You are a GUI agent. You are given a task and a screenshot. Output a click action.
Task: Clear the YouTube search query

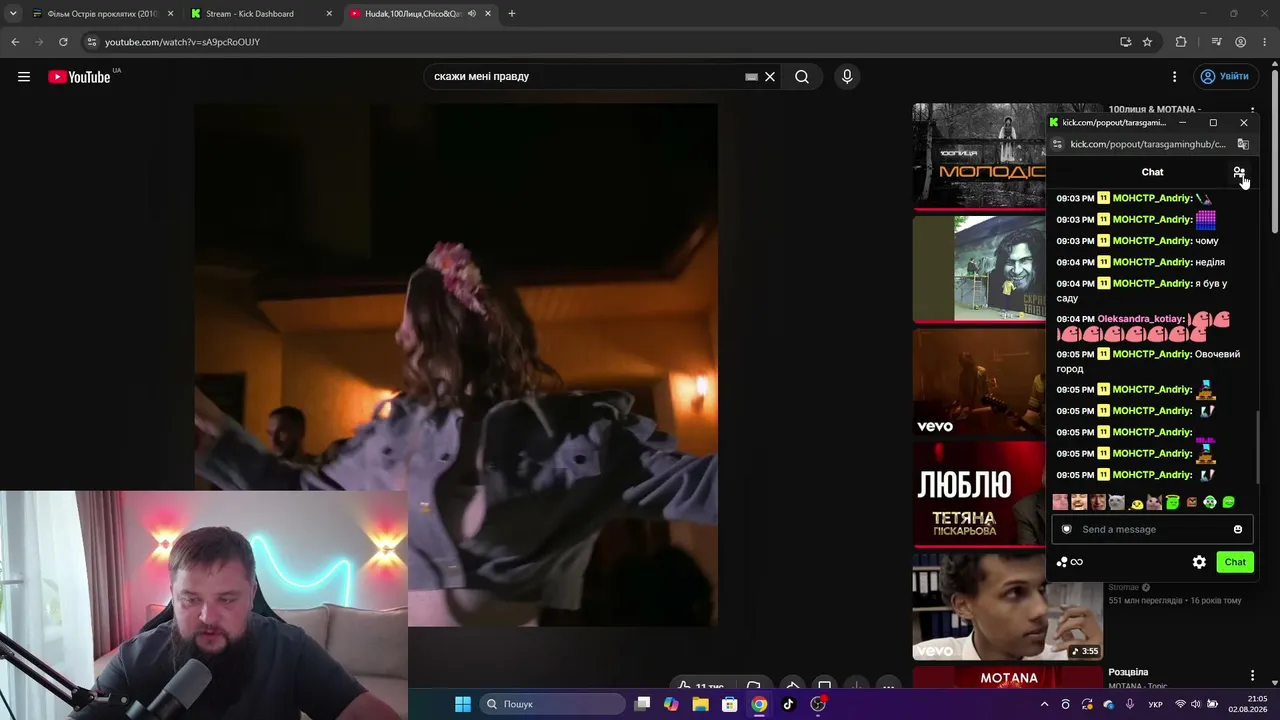[x=770, y=77]
